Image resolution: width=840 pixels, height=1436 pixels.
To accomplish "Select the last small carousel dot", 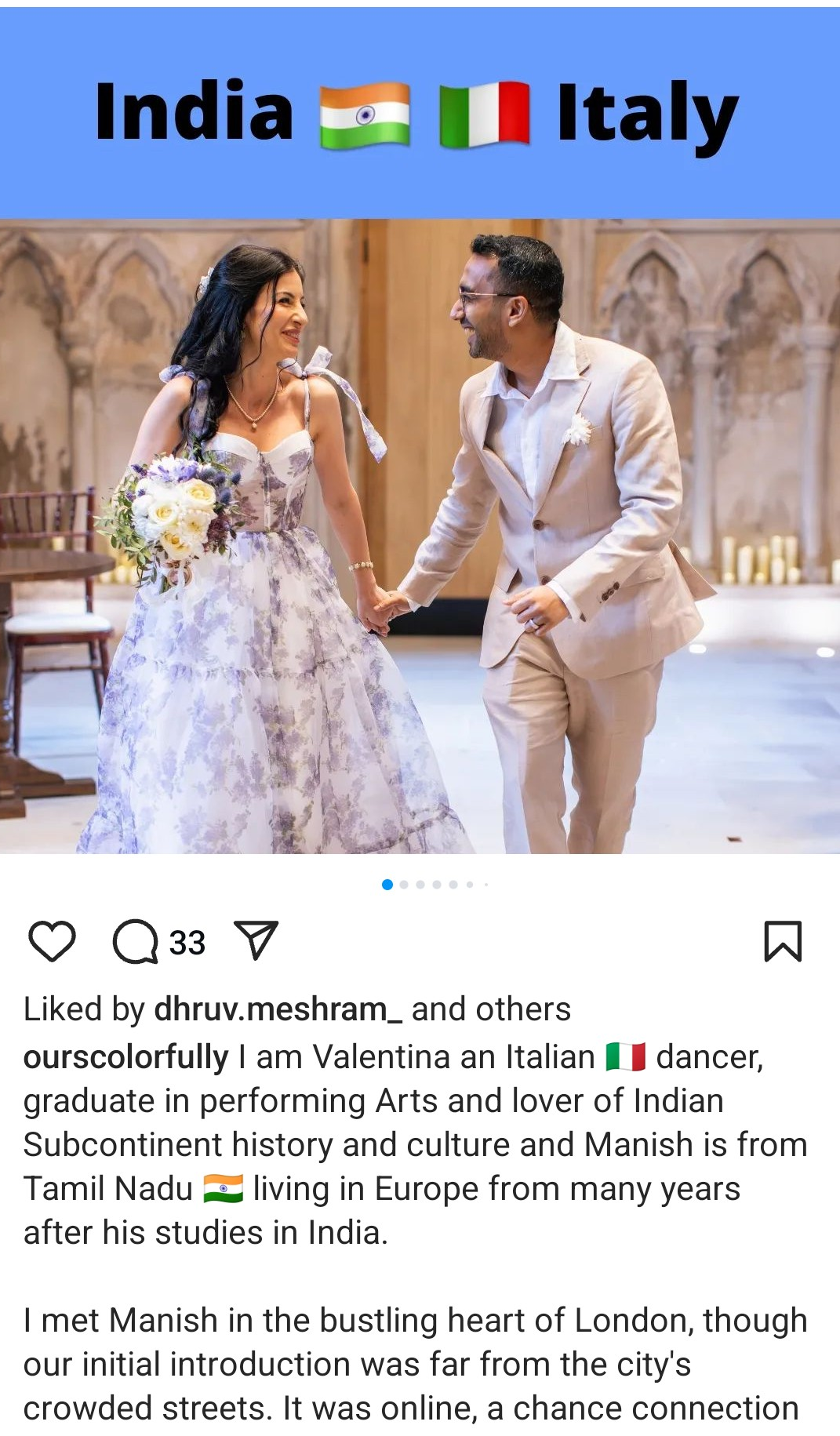I will click(x=486, y=885).
